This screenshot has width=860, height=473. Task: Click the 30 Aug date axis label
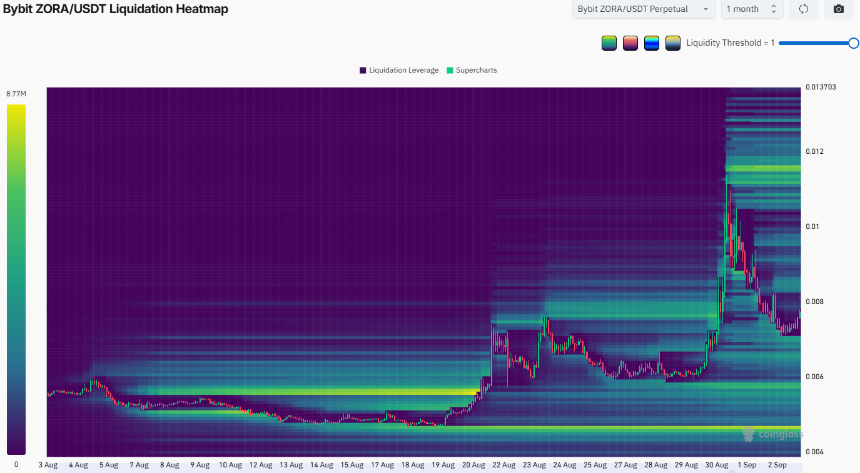[717, 465]
